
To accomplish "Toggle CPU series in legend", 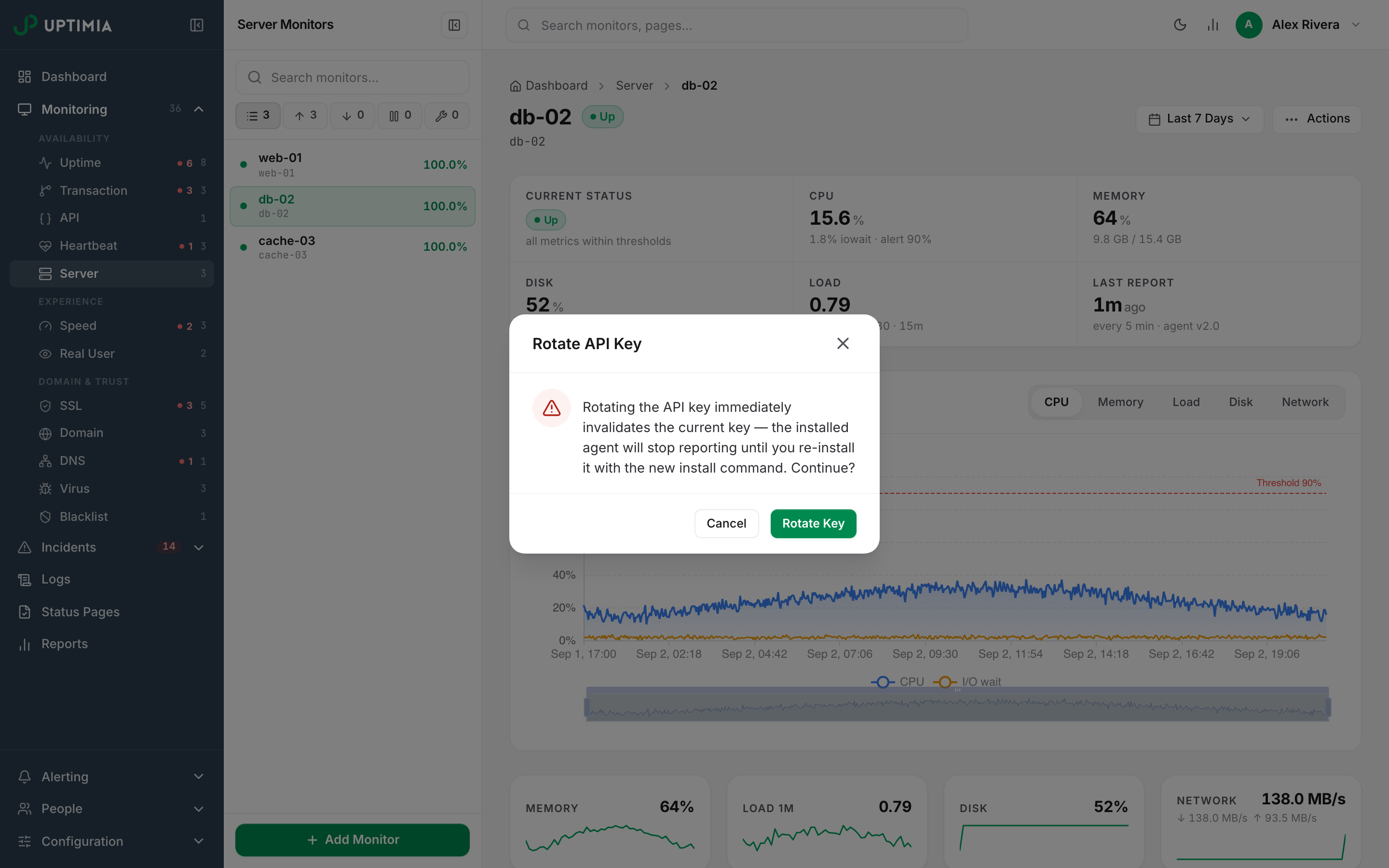I will coord(897,681).
